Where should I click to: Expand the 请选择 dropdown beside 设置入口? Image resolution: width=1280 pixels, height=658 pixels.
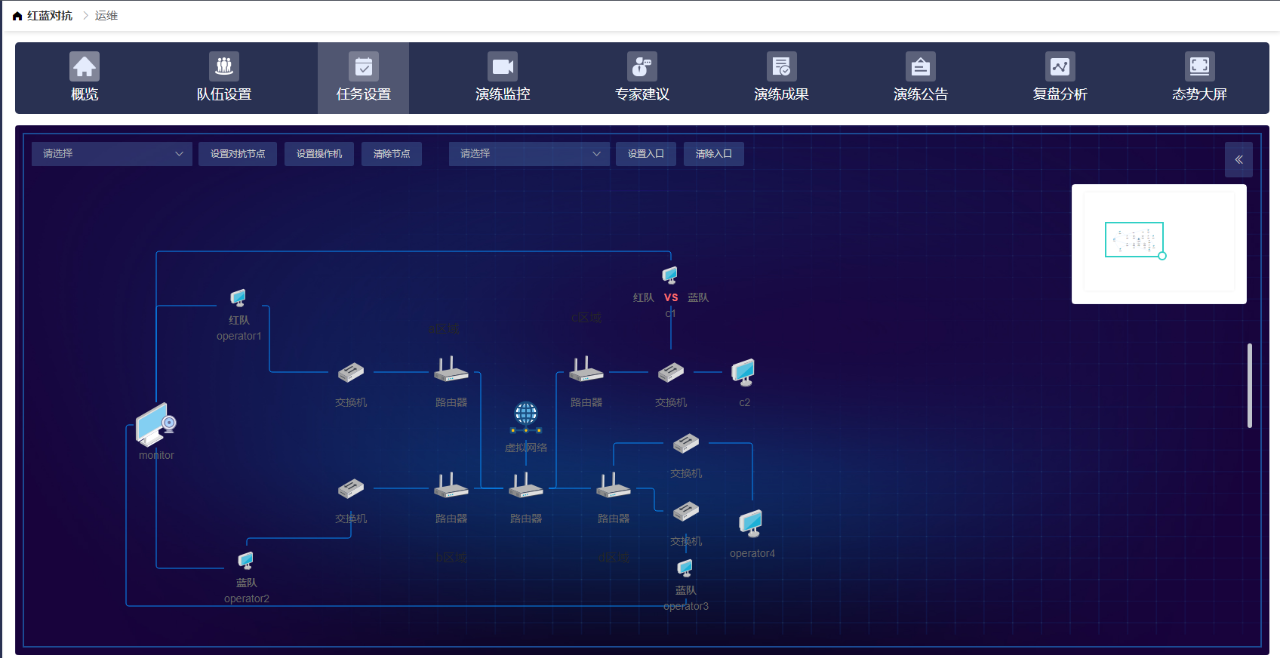tap(529, 154)
